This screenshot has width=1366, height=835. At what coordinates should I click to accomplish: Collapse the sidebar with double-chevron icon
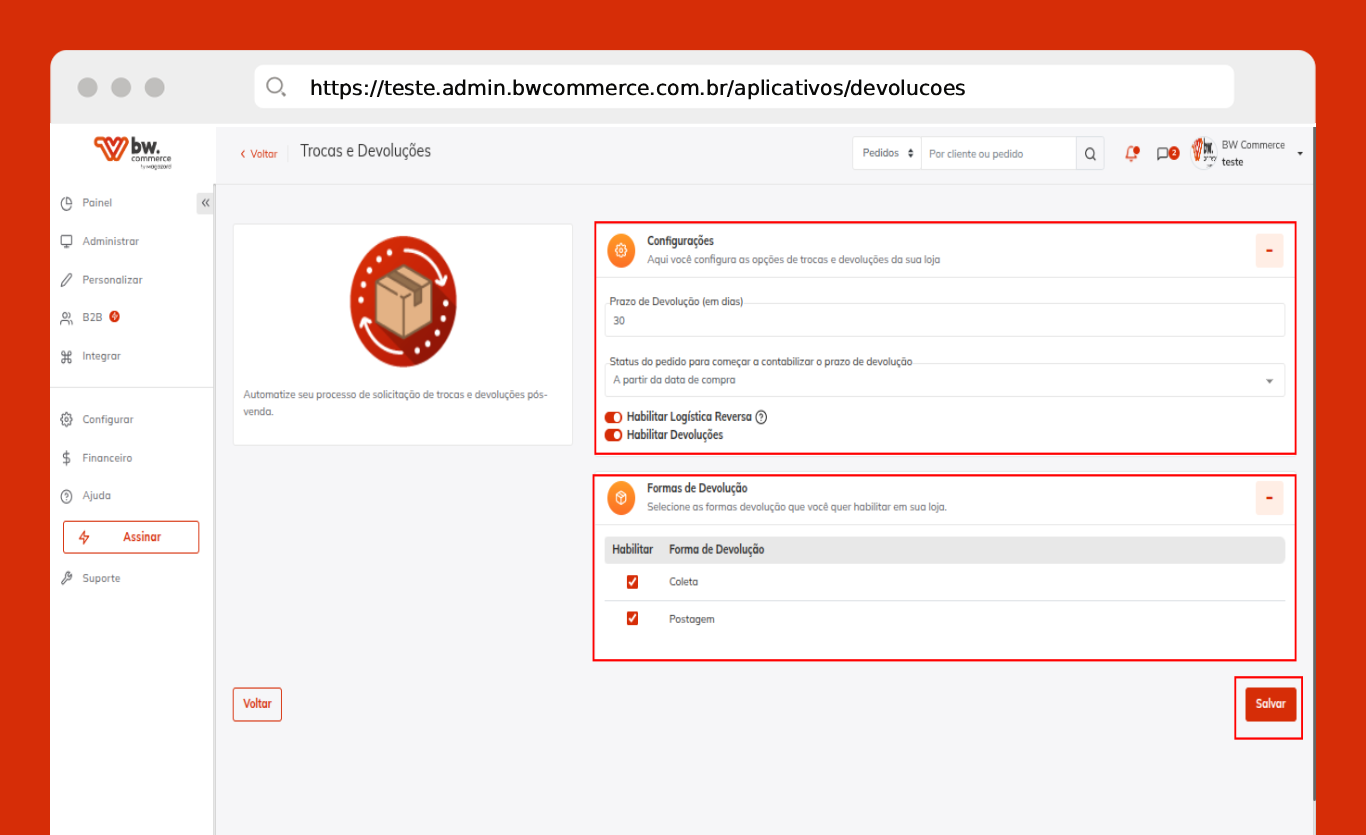pyautogui.click(x=205, y=203)
